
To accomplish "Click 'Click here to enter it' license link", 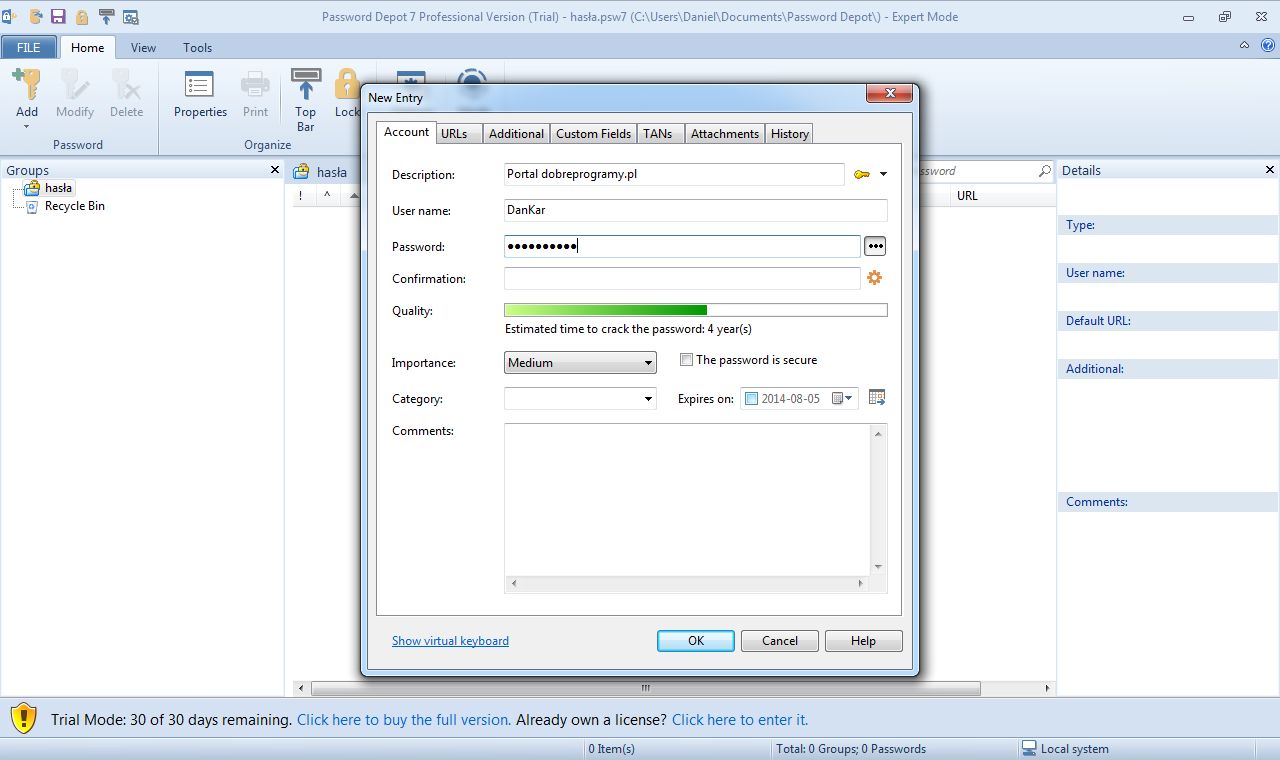I will pyautogui.click(x=740, y=719).
